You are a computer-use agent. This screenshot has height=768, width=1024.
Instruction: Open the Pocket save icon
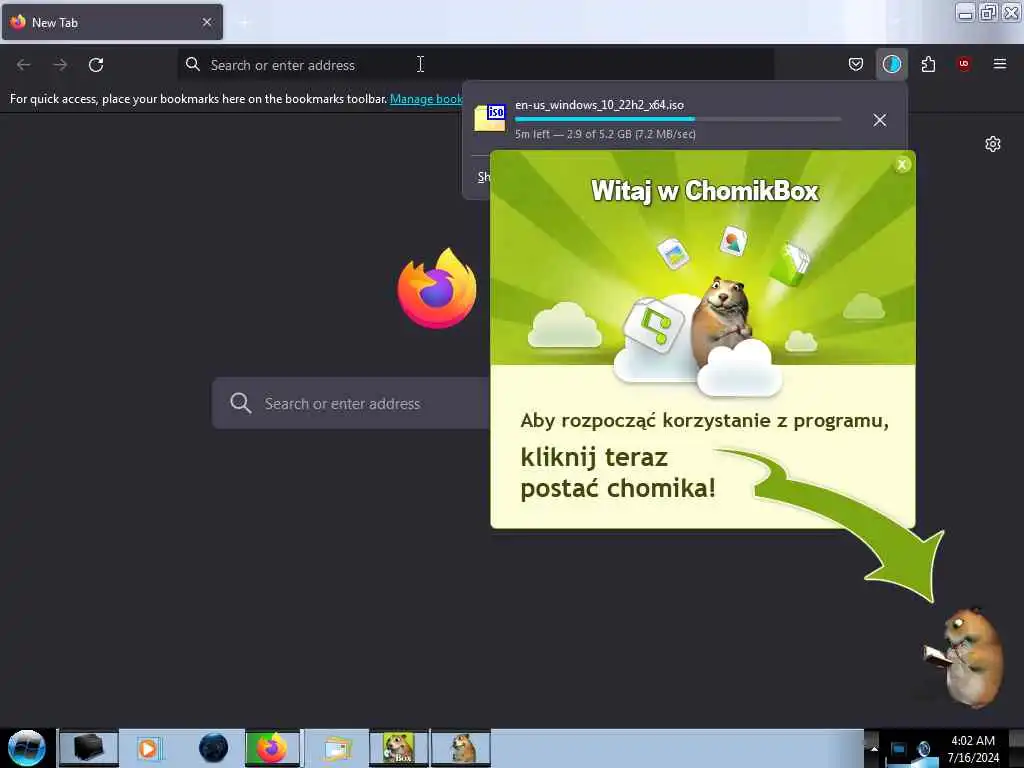click(856, 64)
